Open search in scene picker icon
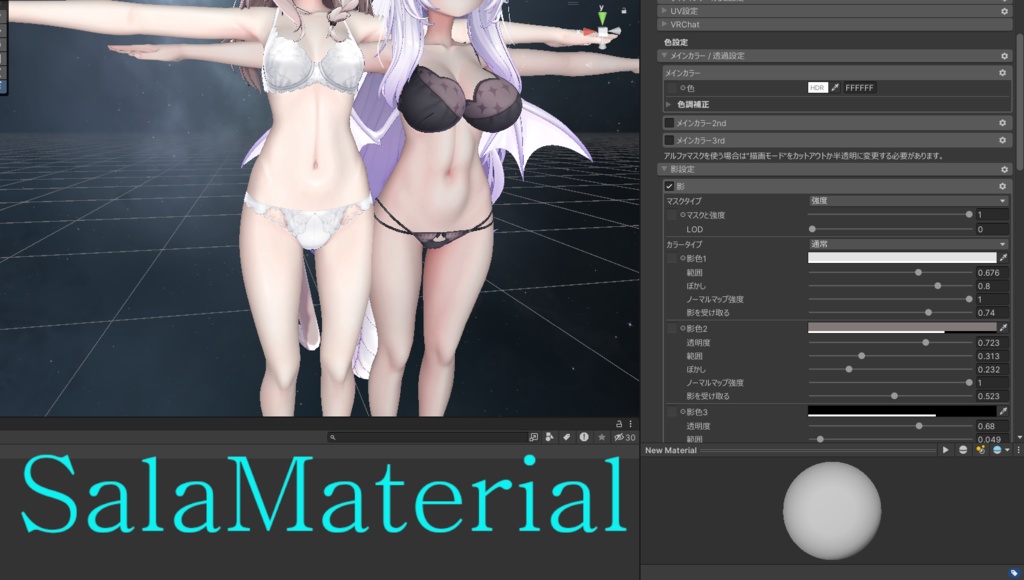 click(534, 437)
